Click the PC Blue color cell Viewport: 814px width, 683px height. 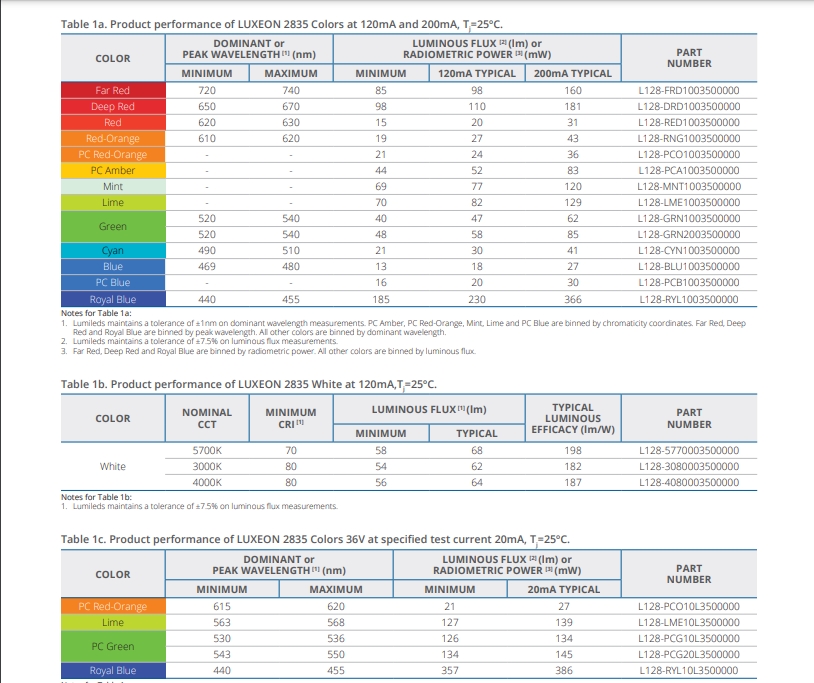coord(113,283)
